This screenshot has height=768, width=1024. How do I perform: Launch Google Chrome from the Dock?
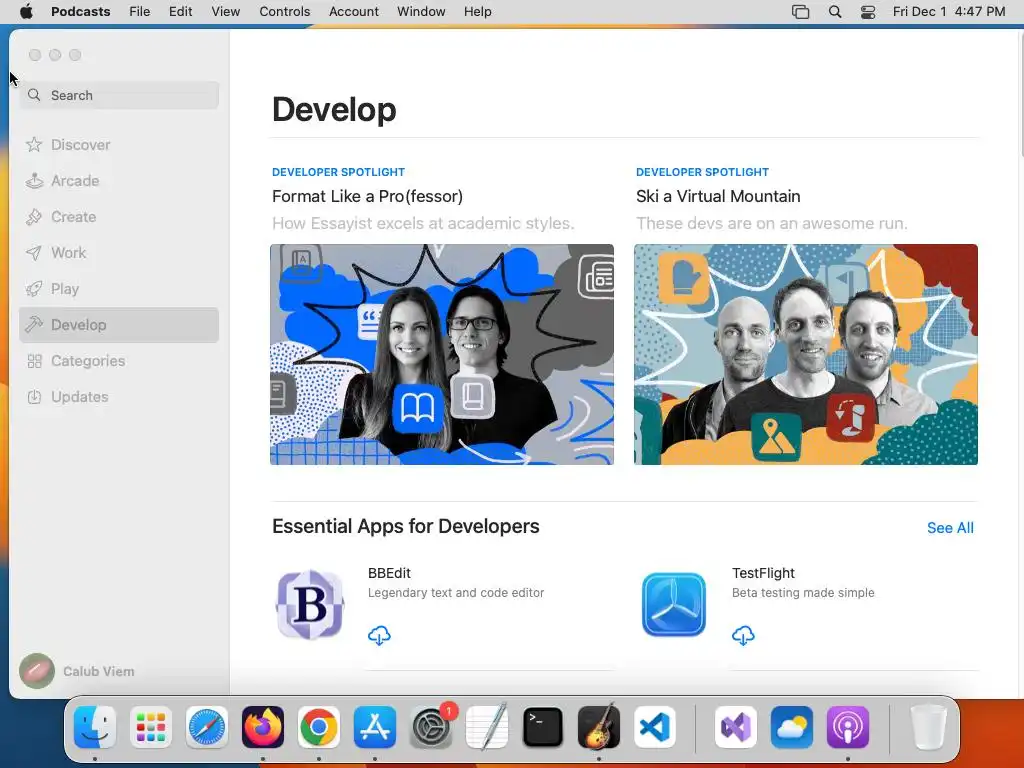click(319, 727)
